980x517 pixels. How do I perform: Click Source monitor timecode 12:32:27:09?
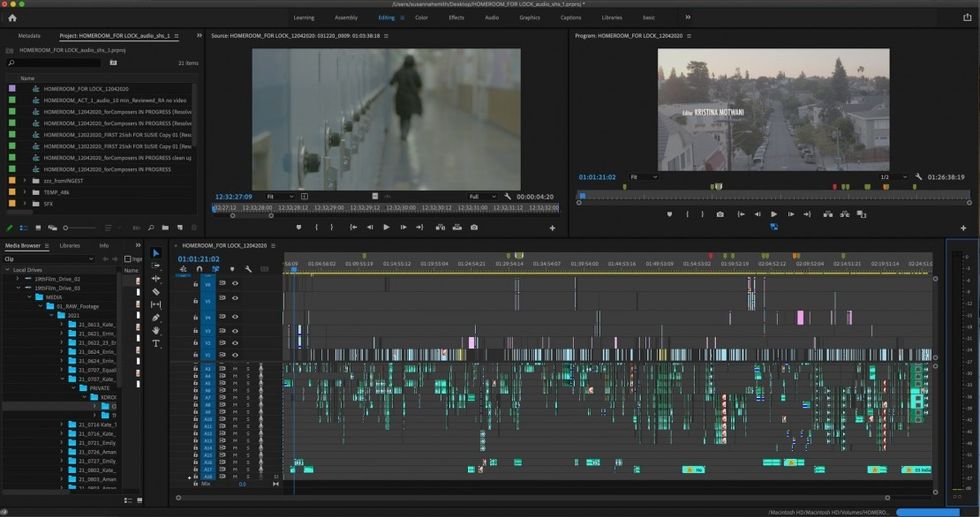[234, 196]
